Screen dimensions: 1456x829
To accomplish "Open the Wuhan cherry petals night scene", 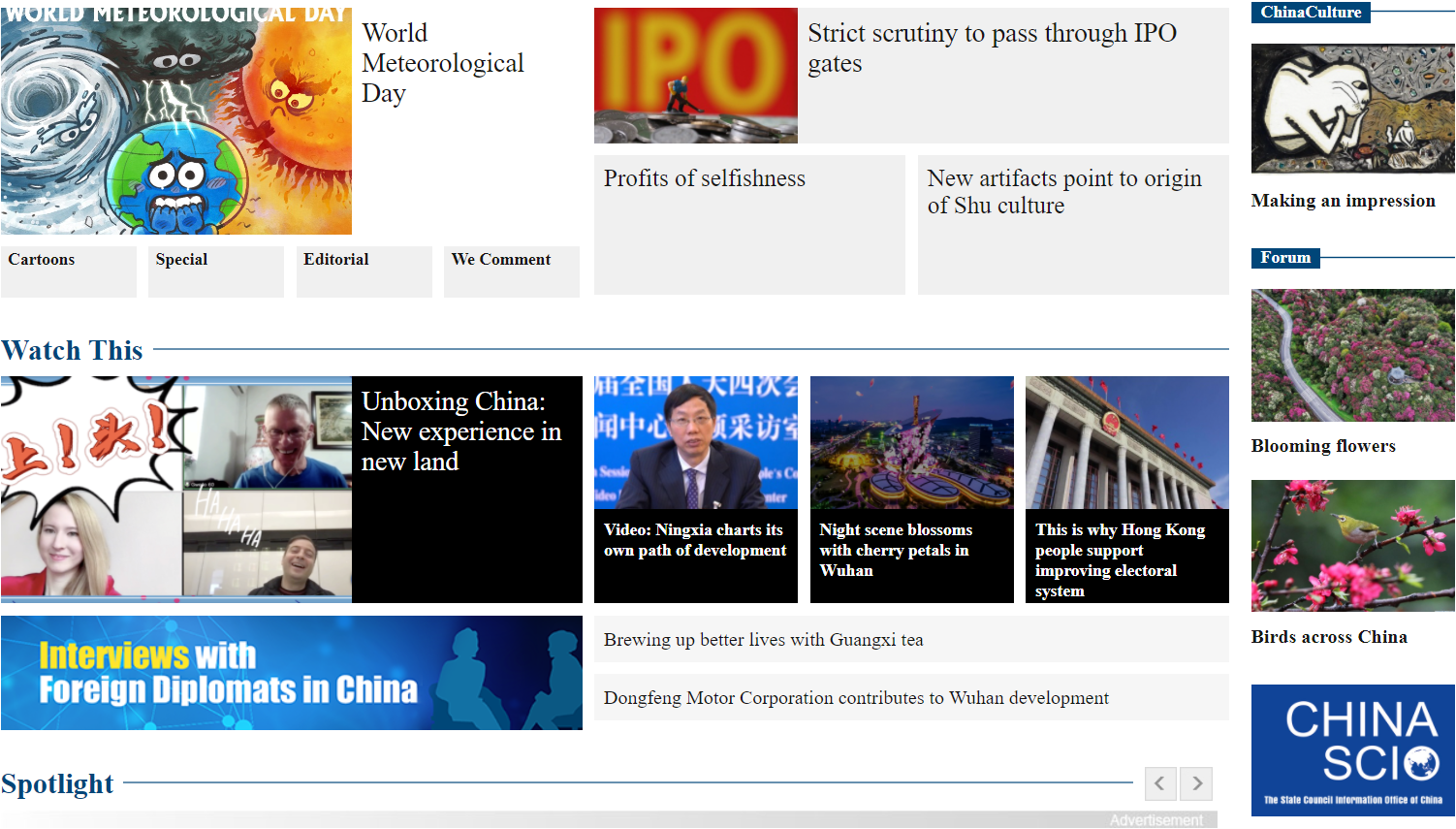I will tap(895, 550).
